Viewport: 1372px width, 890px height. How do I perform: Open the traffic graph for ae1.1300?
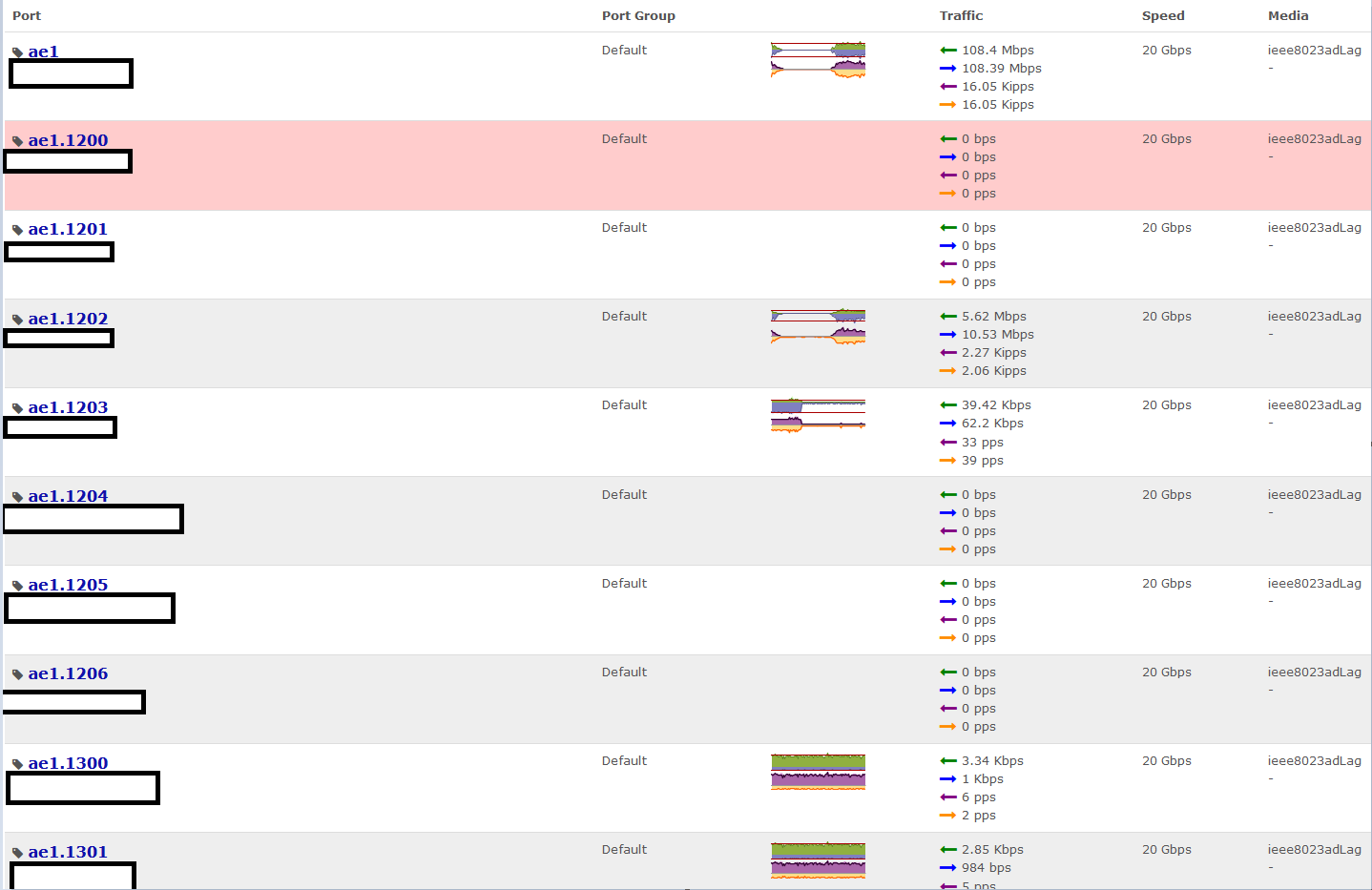[818, 772]
